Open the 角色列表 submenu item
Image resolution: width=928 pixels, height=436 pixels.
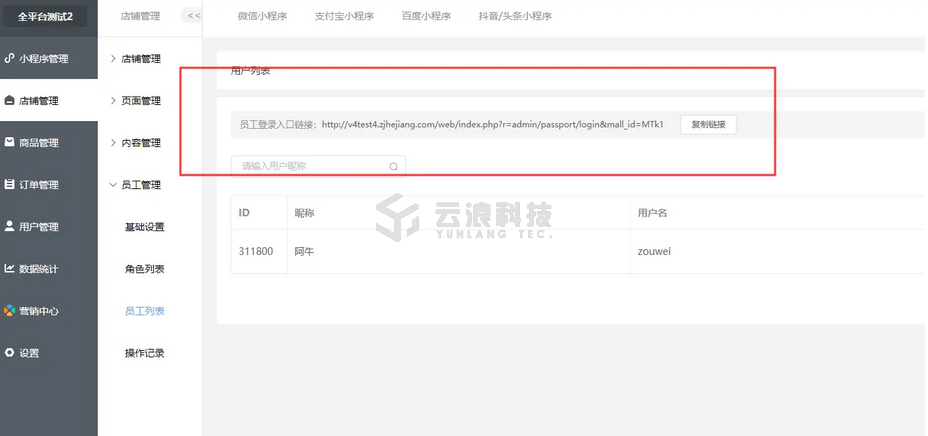tap(144, 269)
